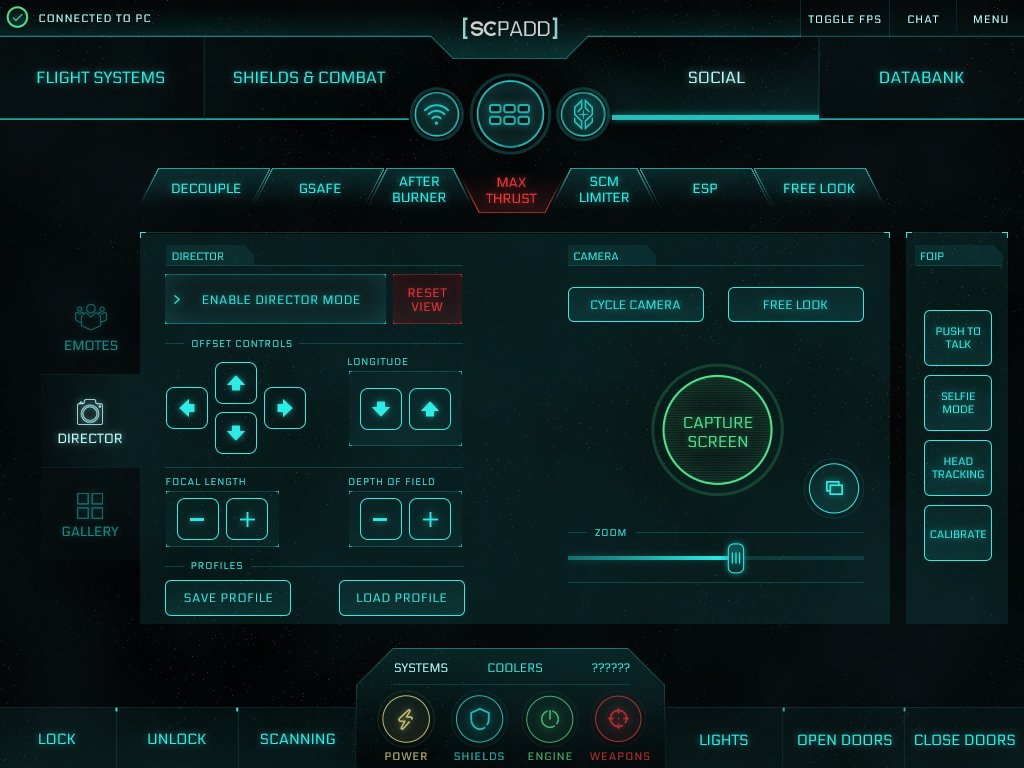The height and width of the screenshot is (768, 1024).
Task: Open the central keypad grid icon
Action: tap(509, 114)
